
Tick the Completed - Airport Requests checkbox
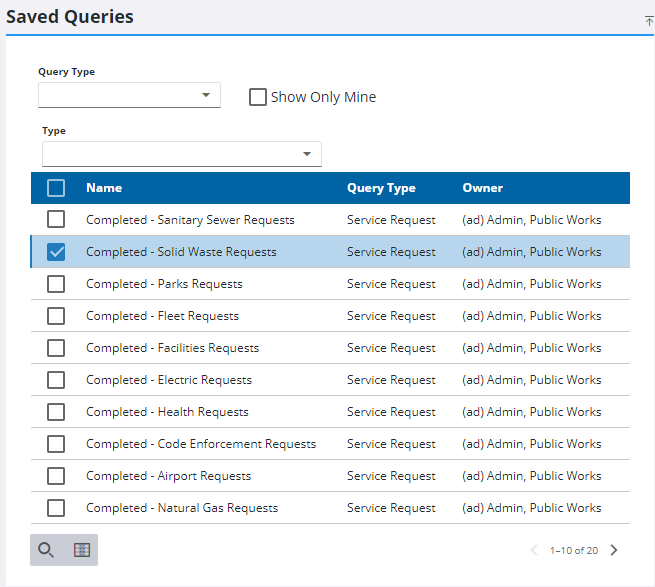[x=56, y=476]
